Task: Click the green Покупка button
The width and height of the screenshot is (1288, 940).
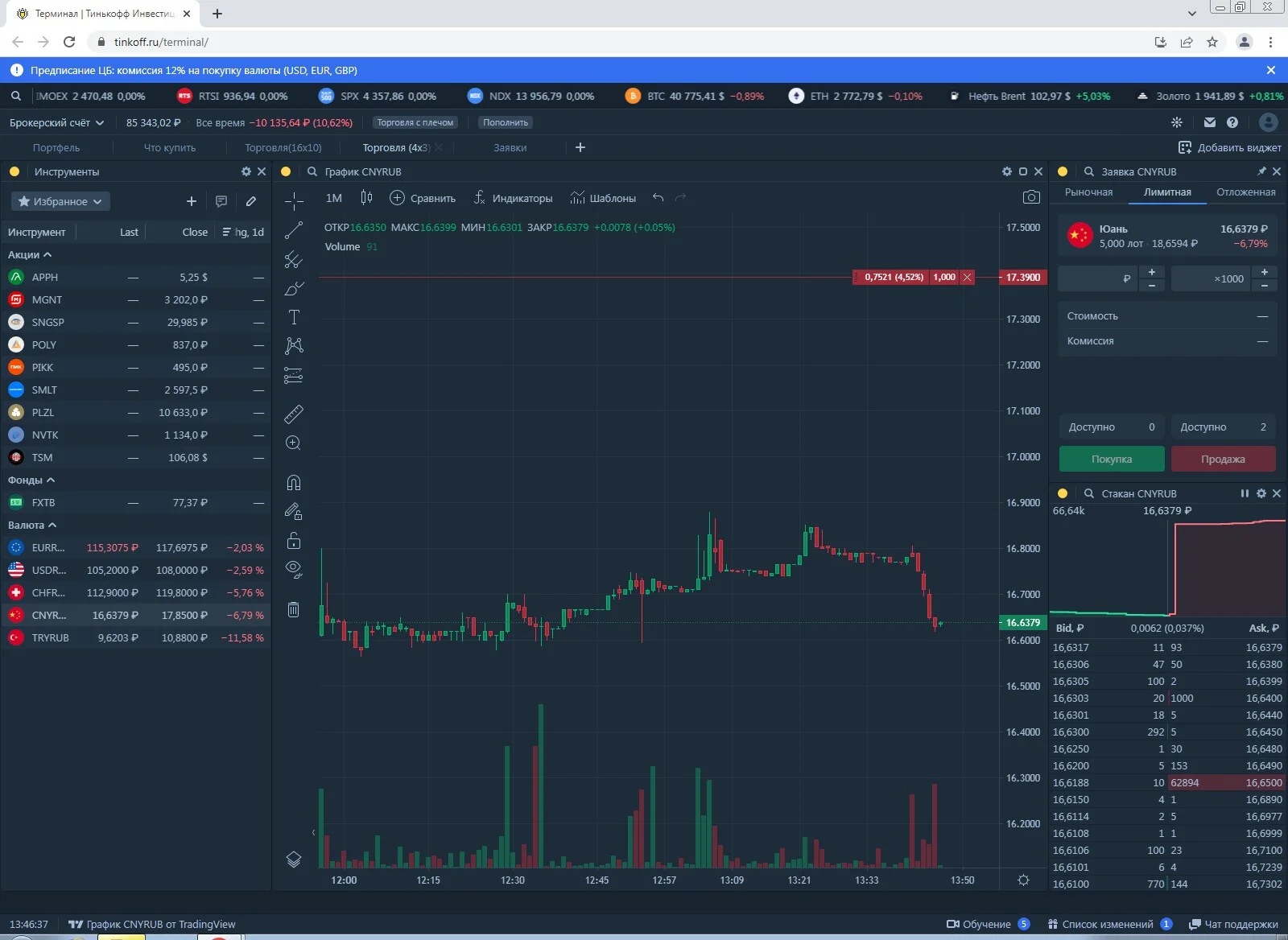Action: (1112, 459)
